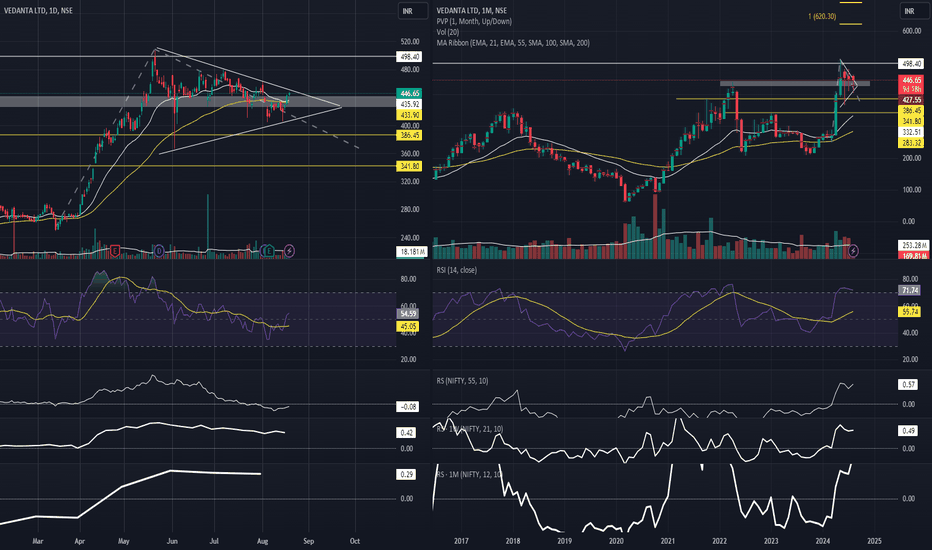932x550 pixels.
Task: Click the 1 (620.30) target label
Action: (x=821, y=16)
